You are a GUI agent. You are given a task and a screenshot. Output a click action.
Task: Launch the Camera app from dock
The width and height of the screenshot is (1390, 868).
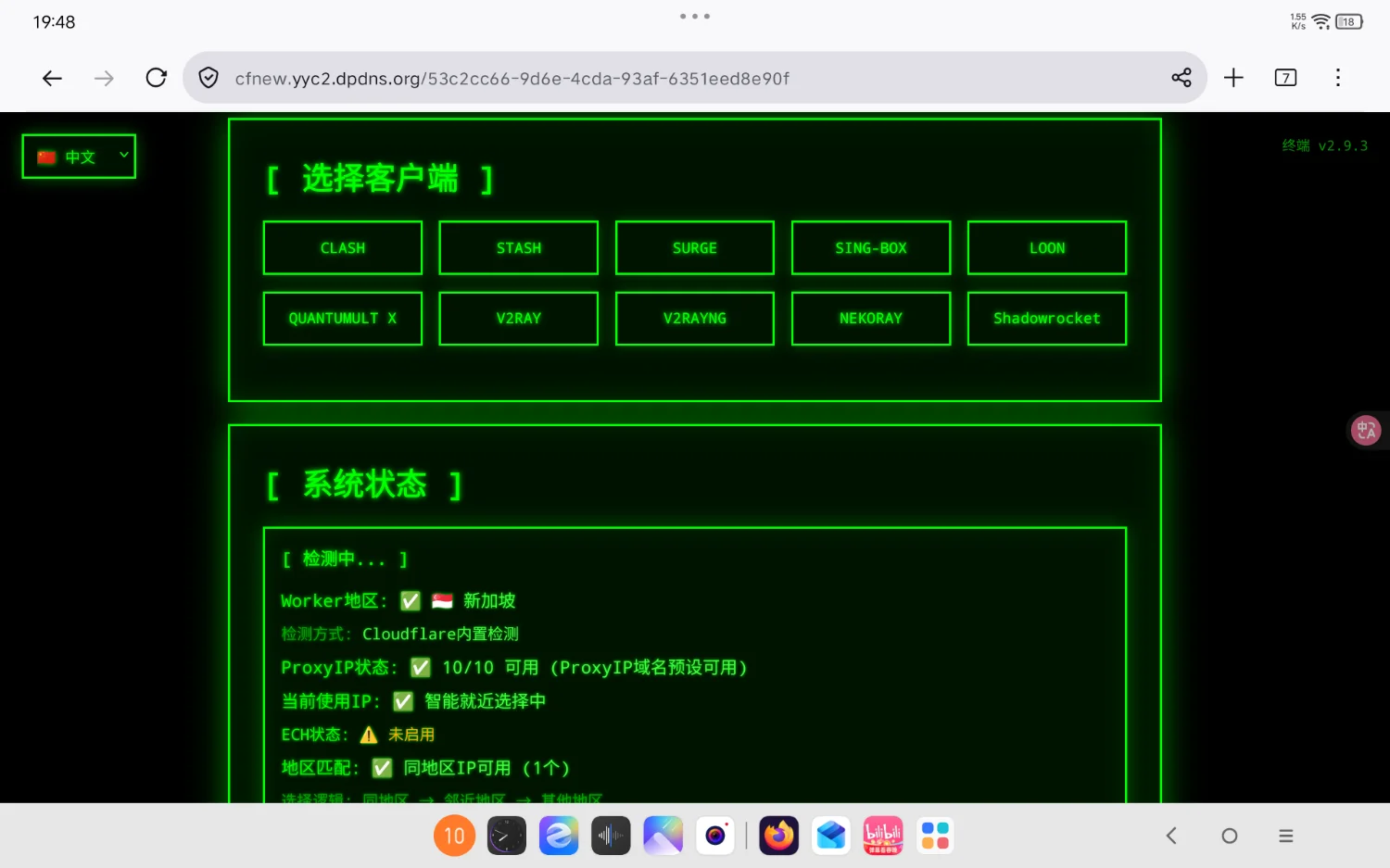pos(715,836)
